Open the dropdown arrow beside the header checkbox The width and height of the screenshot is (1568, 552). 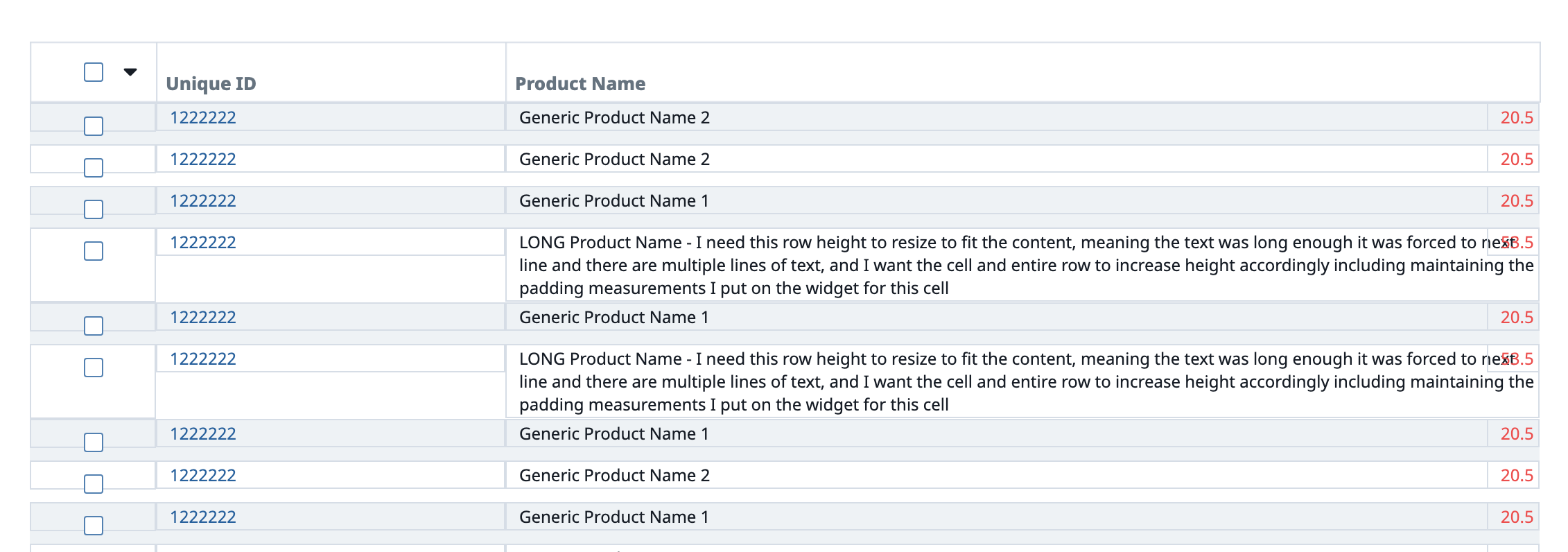pos(130,71)
